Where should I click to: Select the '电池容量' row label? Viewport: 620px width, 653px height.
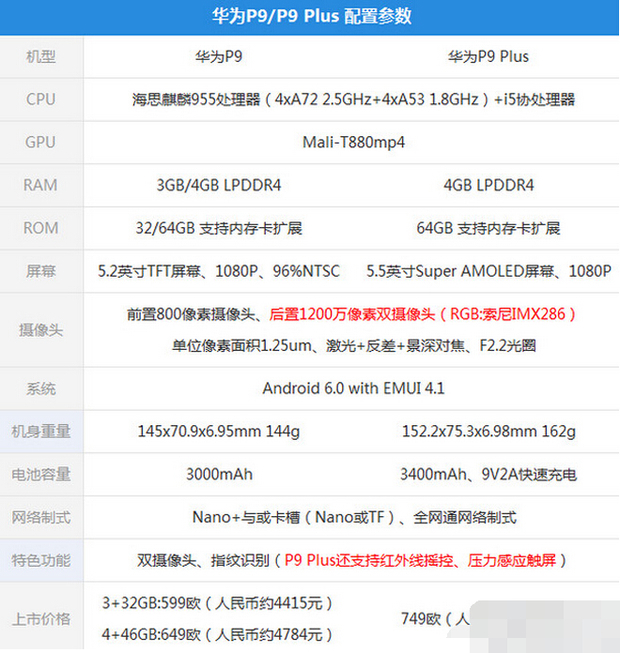tap(41, 474)
